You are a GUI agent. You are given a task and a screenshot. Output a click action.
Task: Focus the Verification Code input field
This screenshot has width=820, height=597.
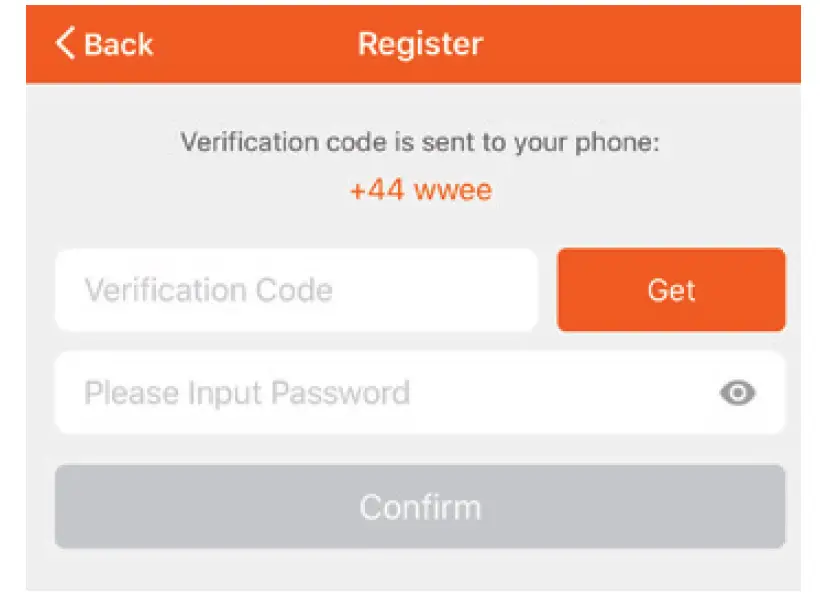click(296, 290)
